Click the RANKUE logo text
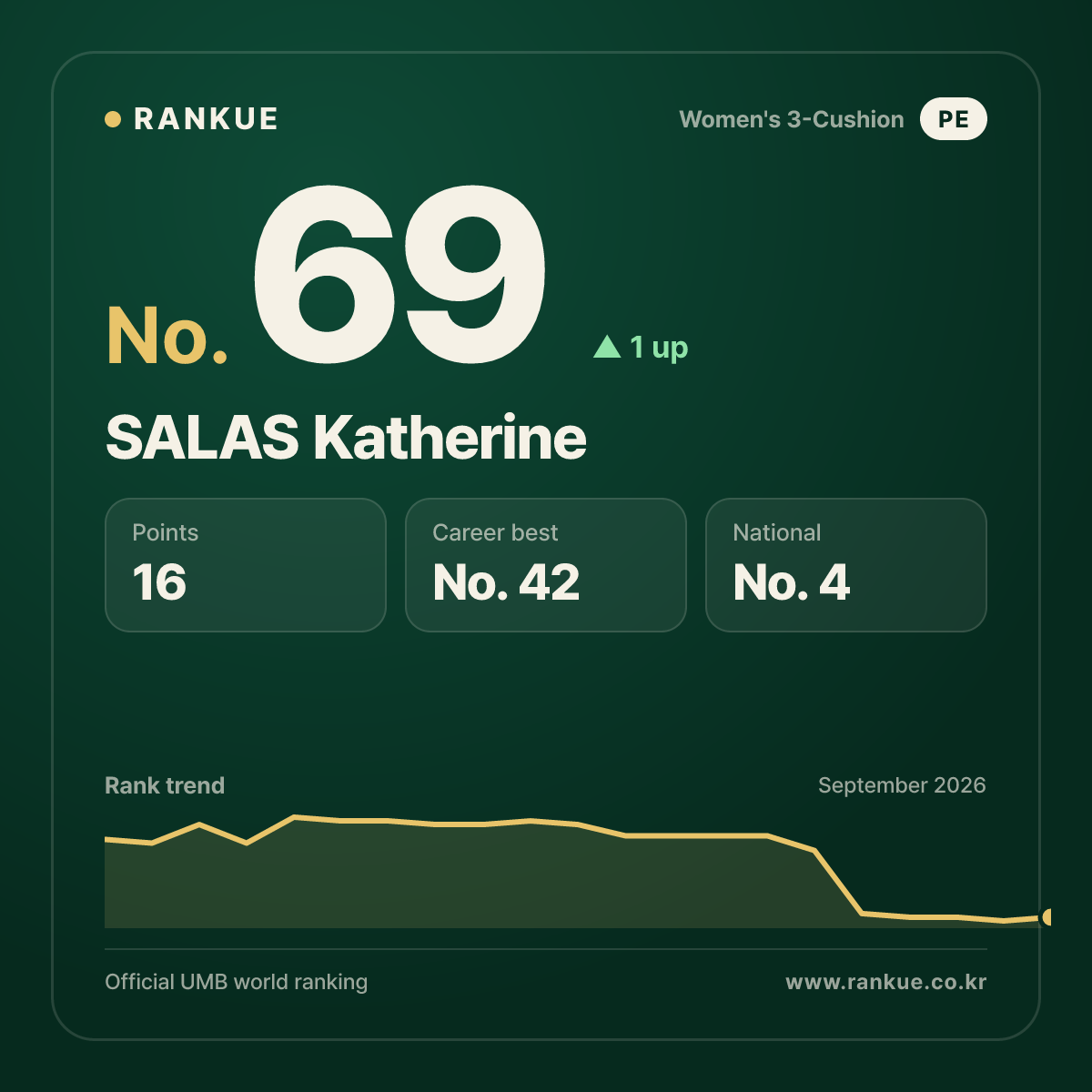 (x=206, y=119)
